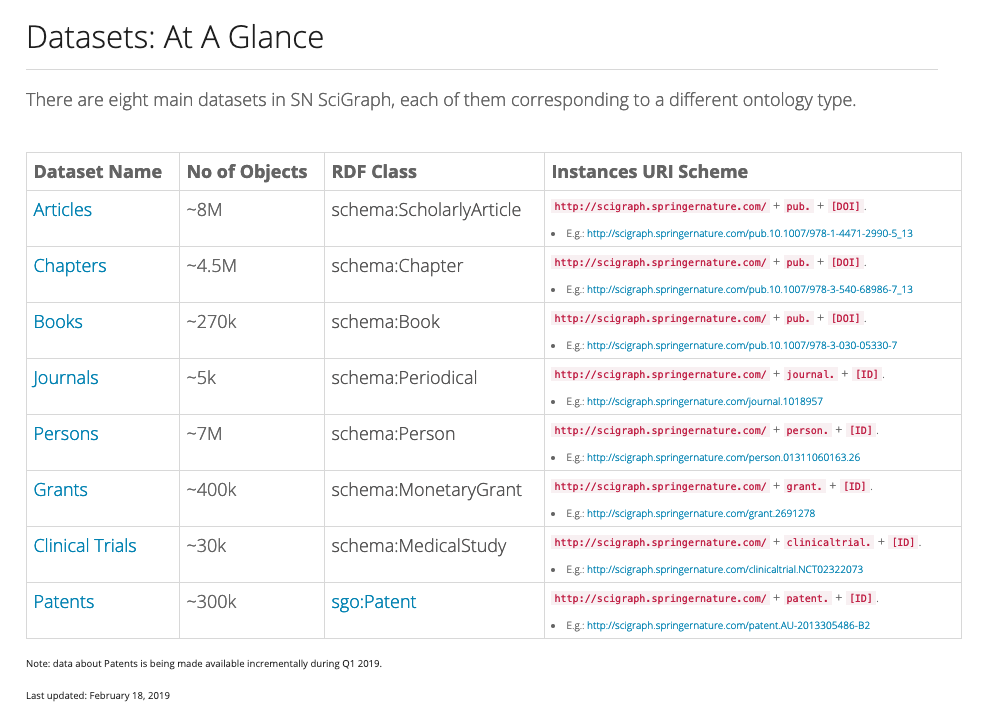Screen dimensions: 1001x726
Task: Open the Articles example URI link
Action: 749,234
